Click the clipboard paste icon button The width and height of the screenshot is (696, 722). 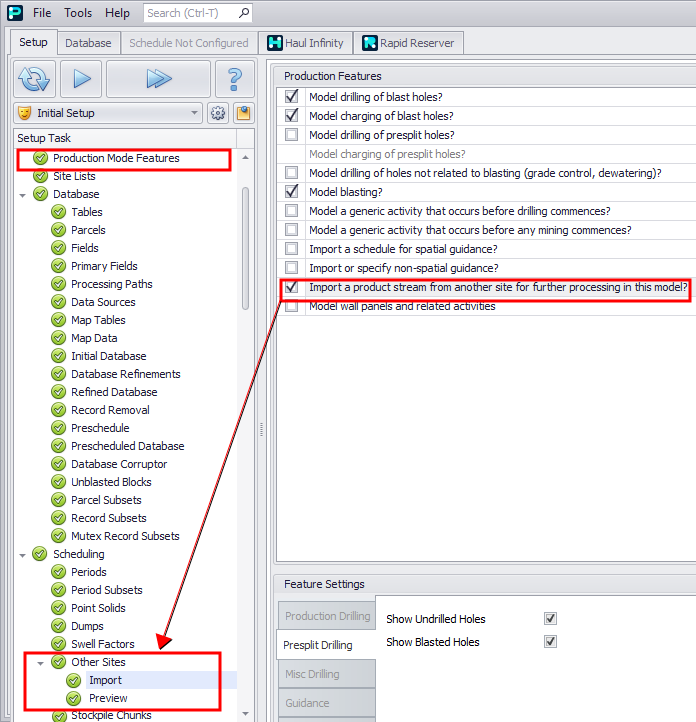point(244,113)
